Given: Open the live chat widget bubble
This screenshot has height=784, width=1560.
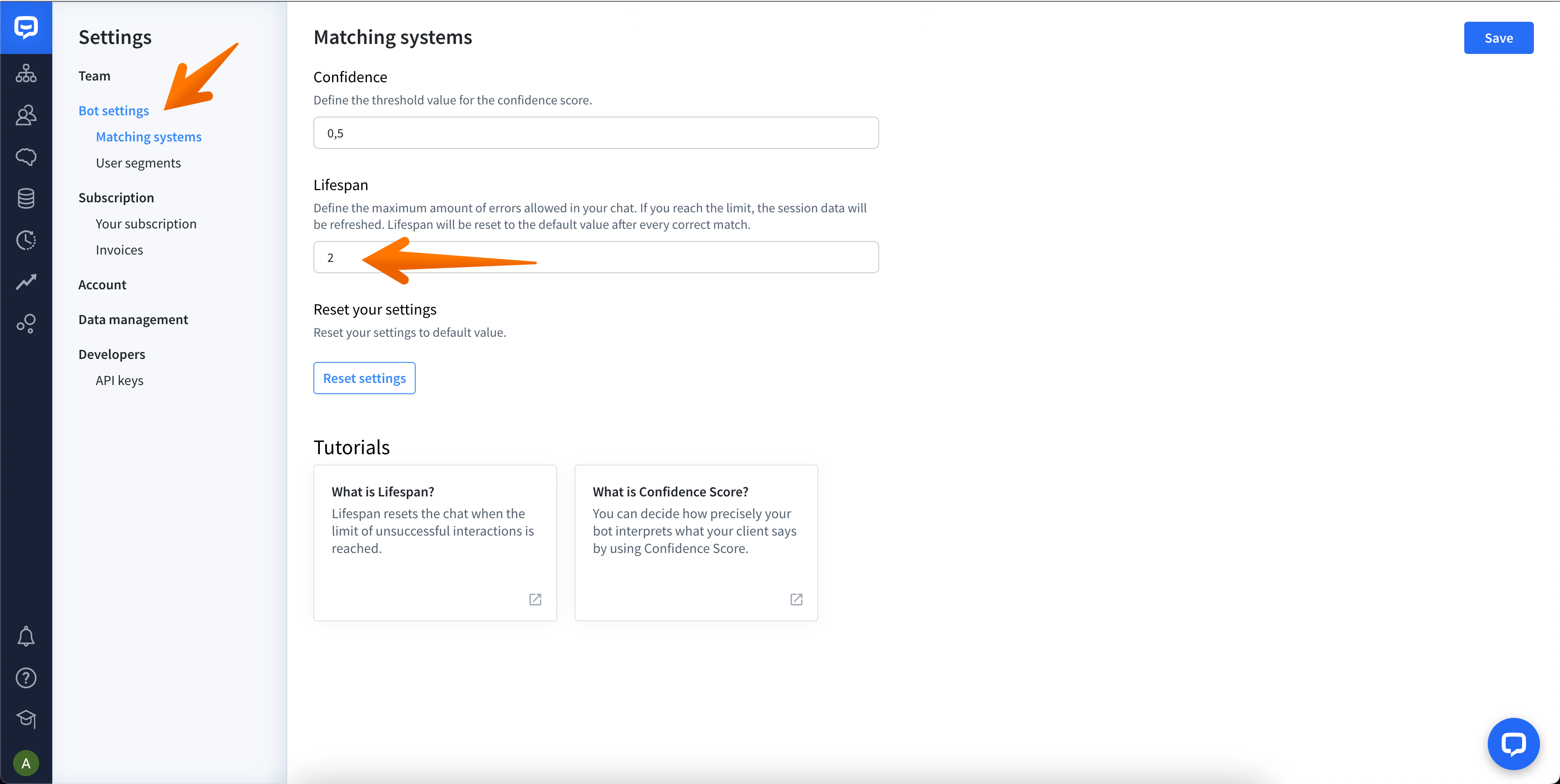Looking at the screenshot, I should [1513, 744].
